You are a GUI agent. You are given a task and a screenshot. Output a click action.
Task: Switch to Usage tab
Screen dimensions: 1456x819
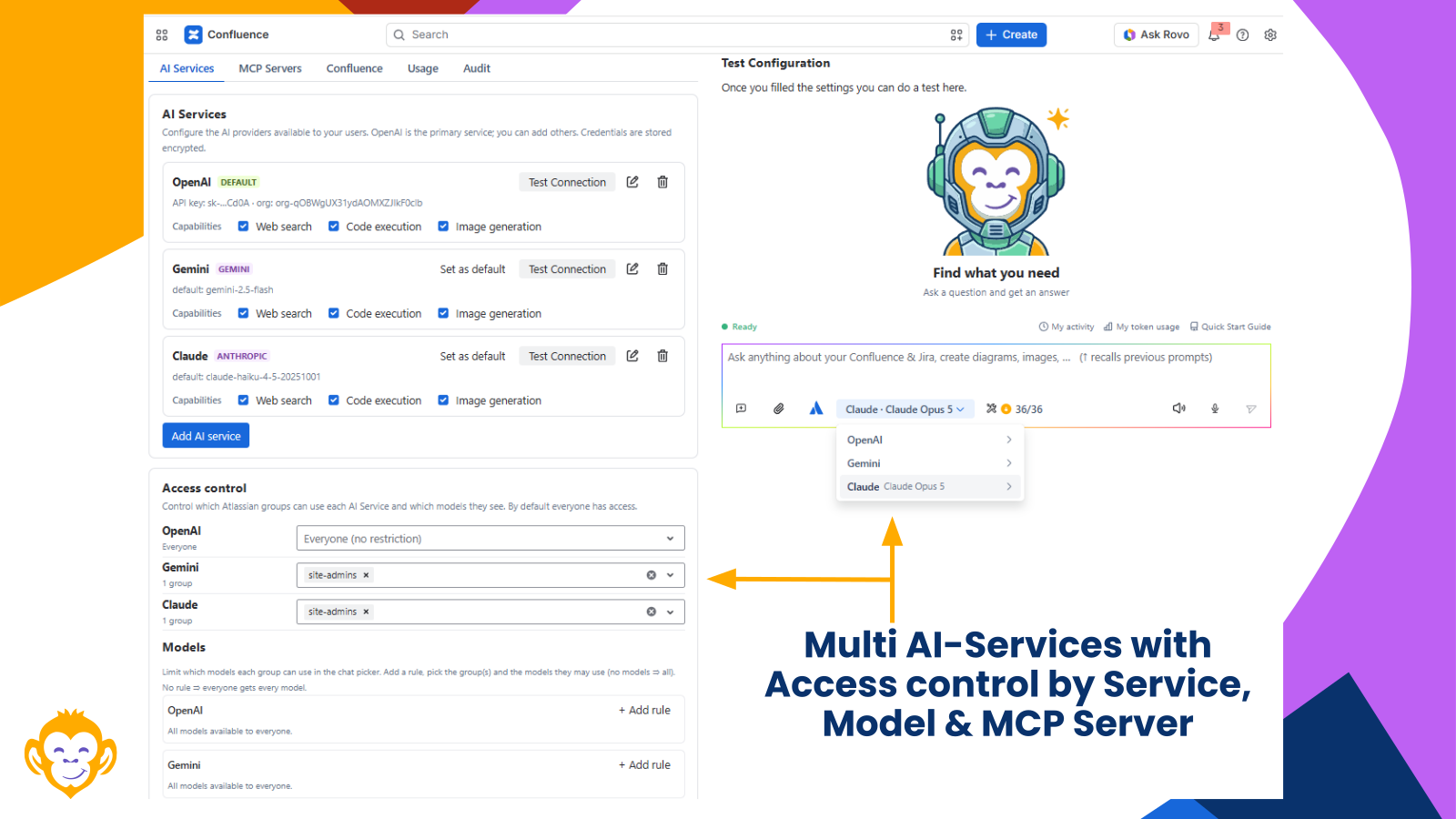pyautogui.click(x=423, y=68)
